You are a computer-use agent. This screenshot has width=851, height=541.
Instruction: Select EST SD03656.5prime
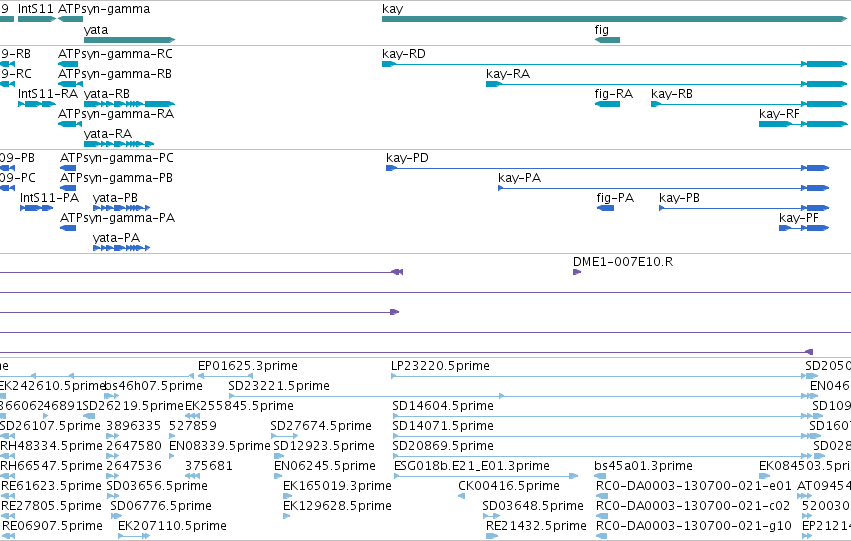[x=112, y=497]
